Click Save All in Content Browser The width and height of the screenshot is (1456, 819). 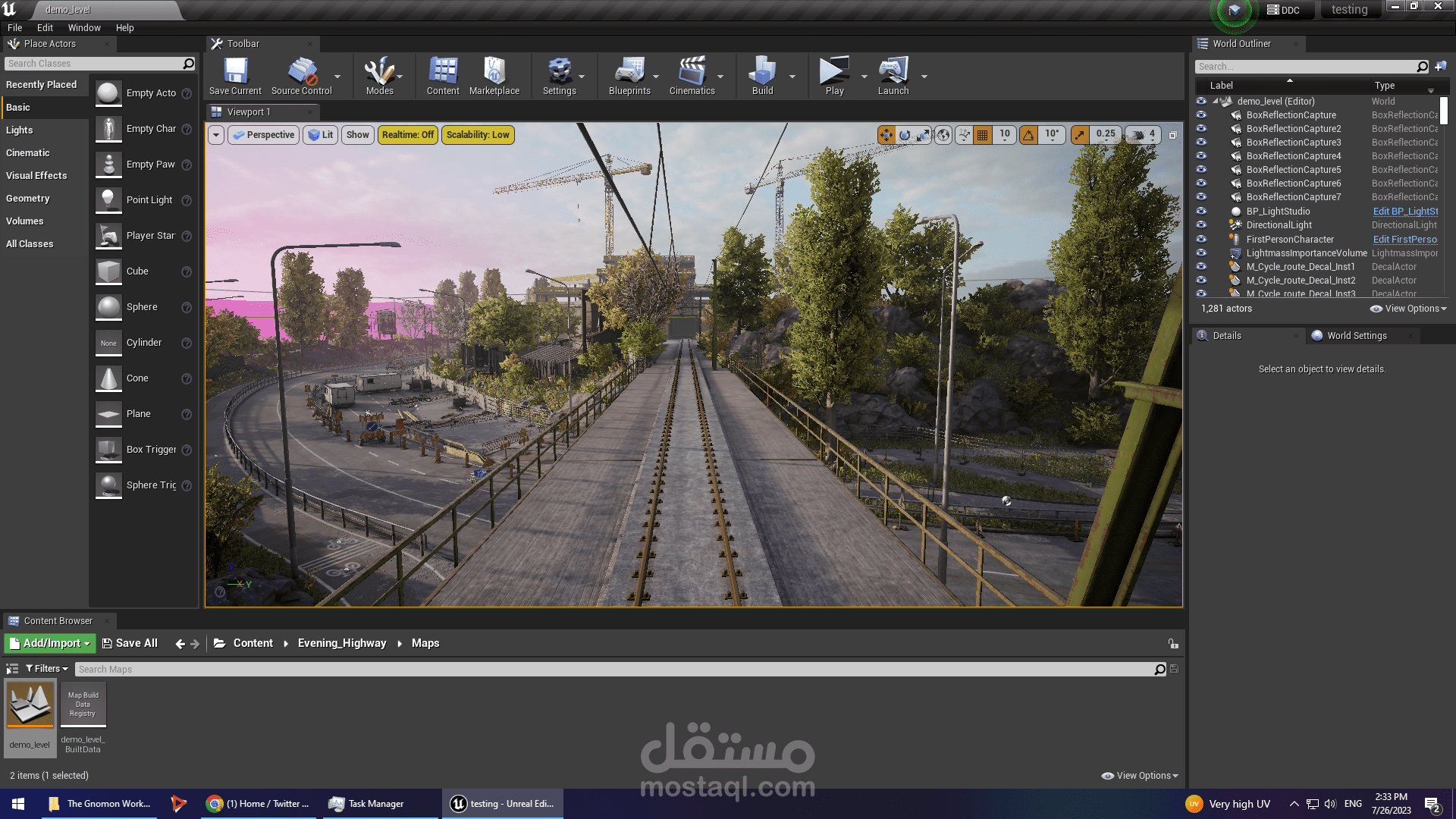pos(130,643)
